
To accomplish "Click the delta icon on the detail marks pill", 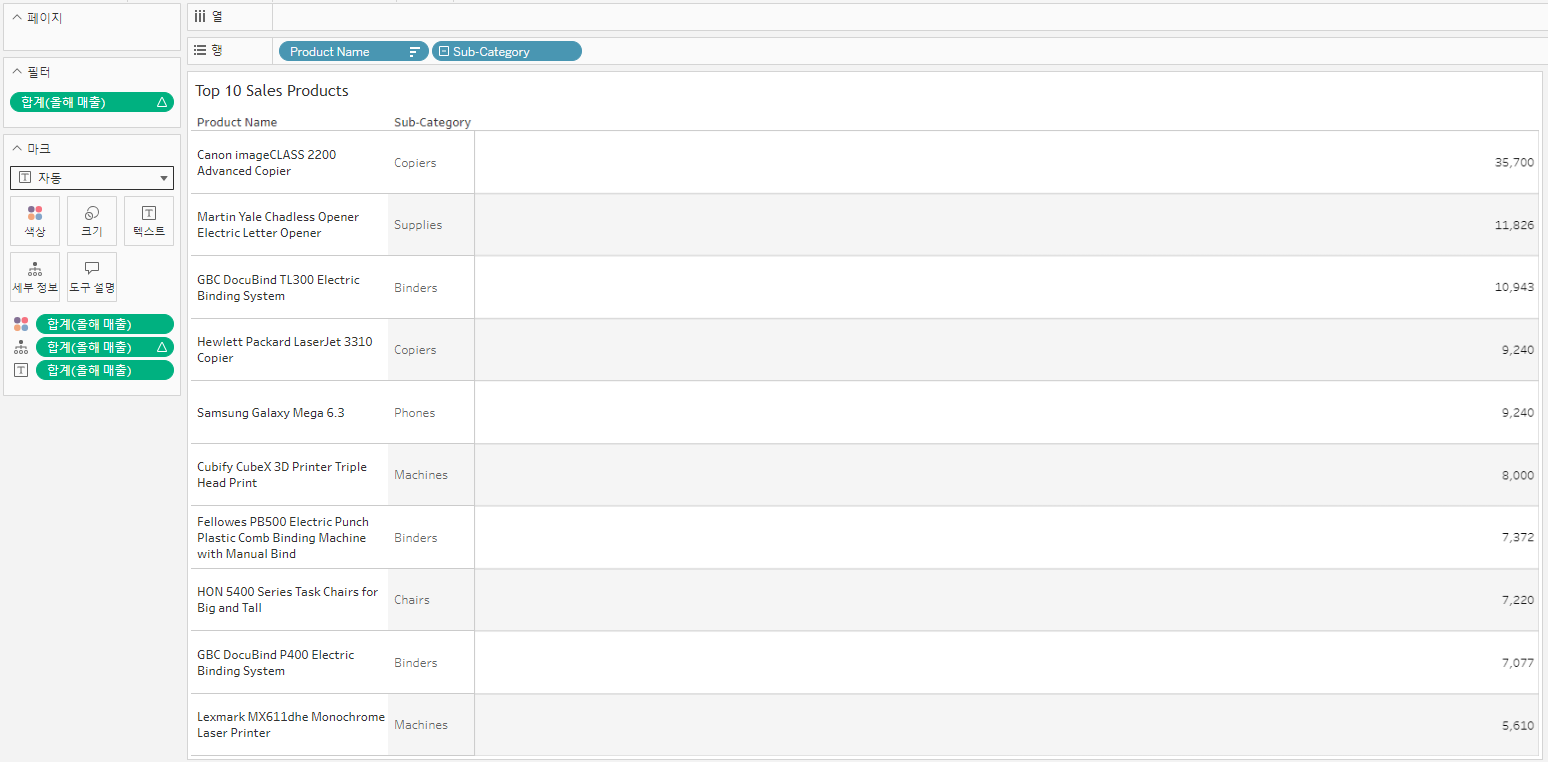I will [x=162, y=347].
